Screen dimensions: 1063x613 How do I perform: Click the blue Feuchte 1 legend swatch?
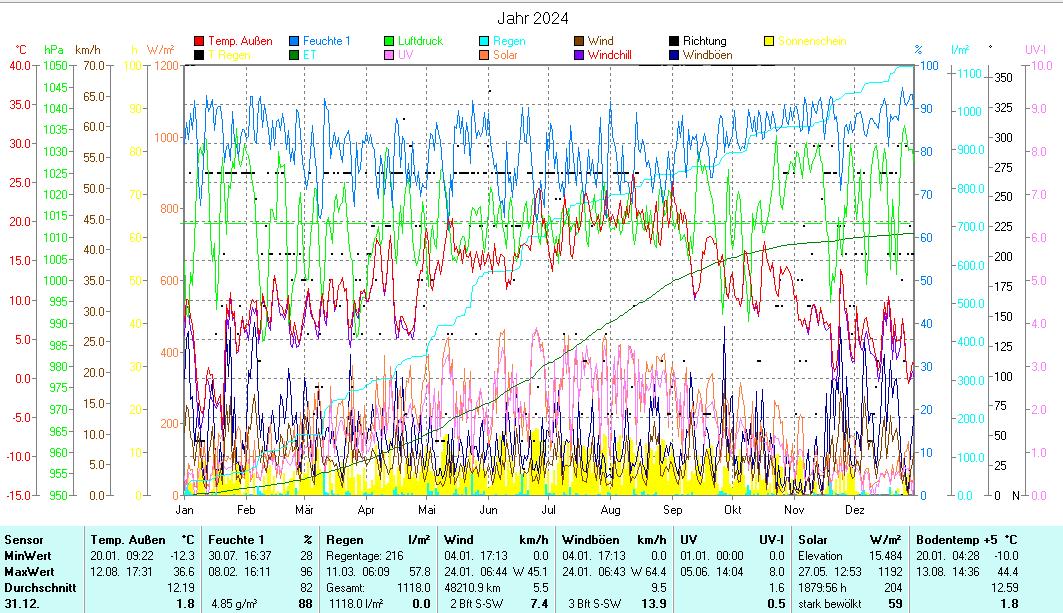click(294, 41)
